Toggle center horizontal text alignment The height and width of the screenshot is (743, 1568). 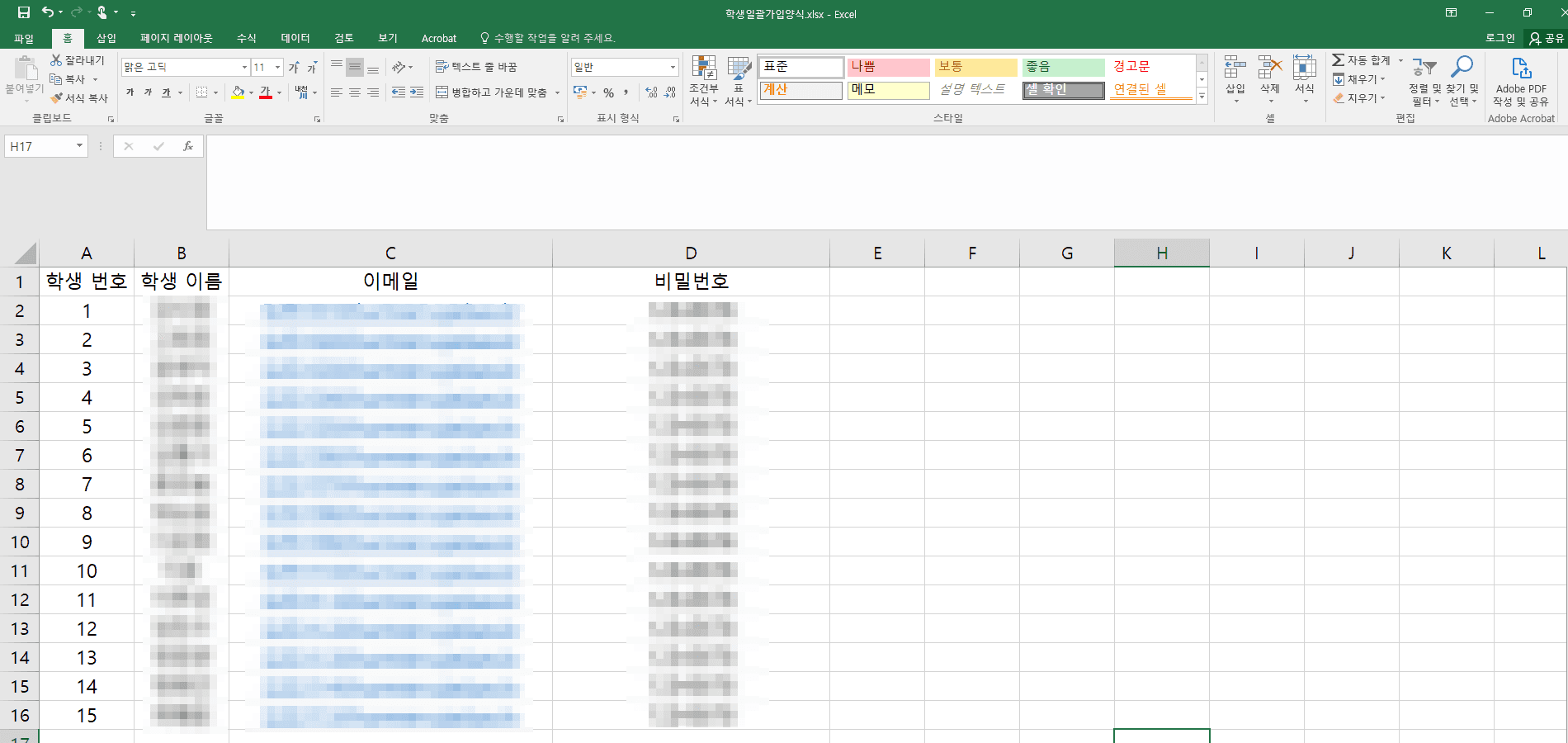click(x=355, y=92)
